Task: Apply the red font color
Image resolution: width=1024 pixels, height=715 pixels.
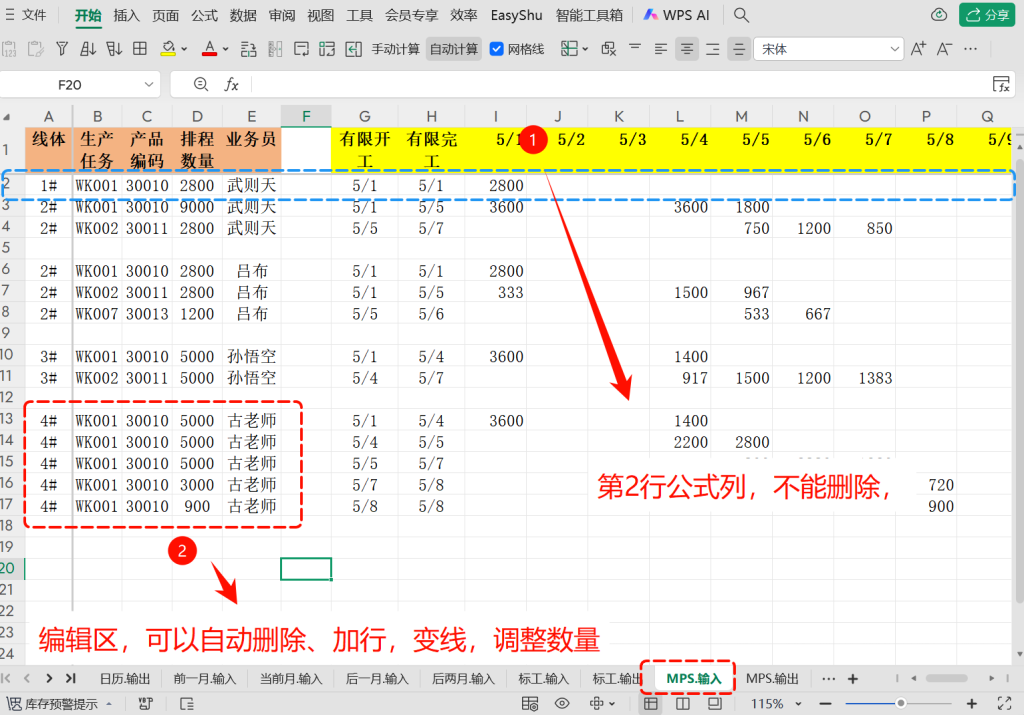Action: pyautogui.click(x=210, y=49)
